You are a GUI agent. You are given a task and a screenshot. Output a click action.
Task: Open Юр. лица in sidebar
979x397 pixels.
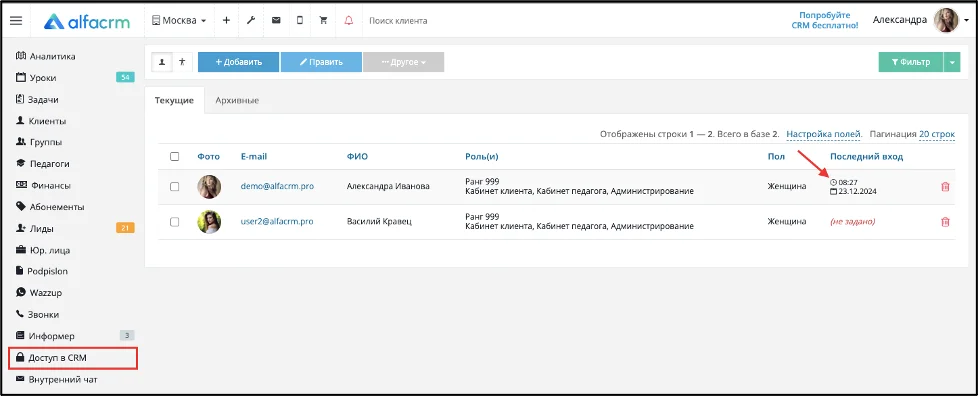pos(42,250)
